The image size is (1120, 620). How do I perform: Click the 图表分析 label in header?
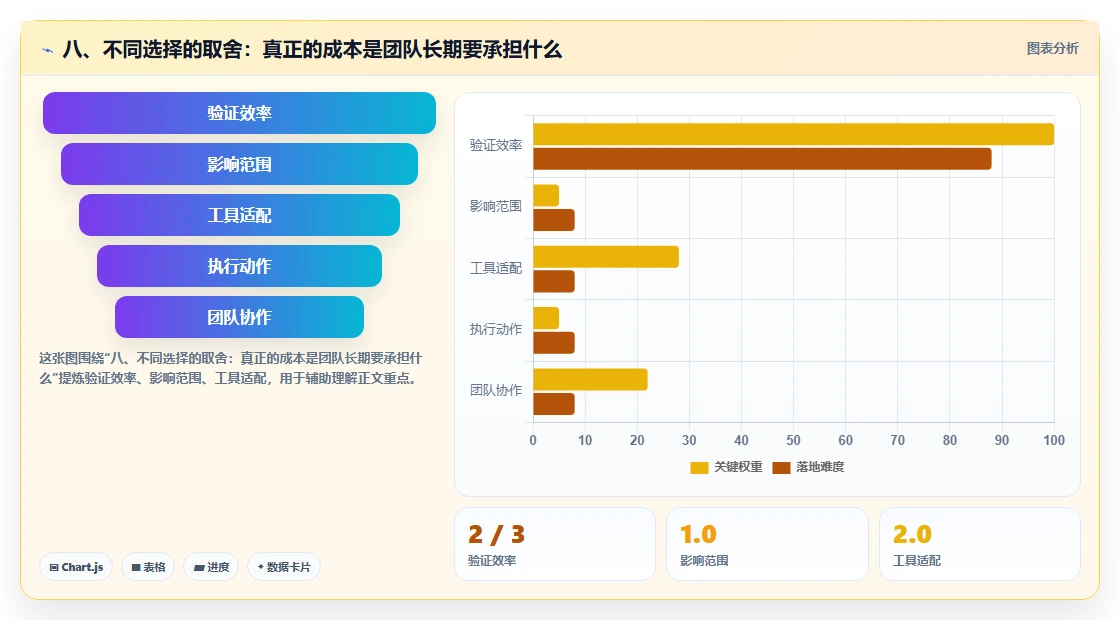1052,49
